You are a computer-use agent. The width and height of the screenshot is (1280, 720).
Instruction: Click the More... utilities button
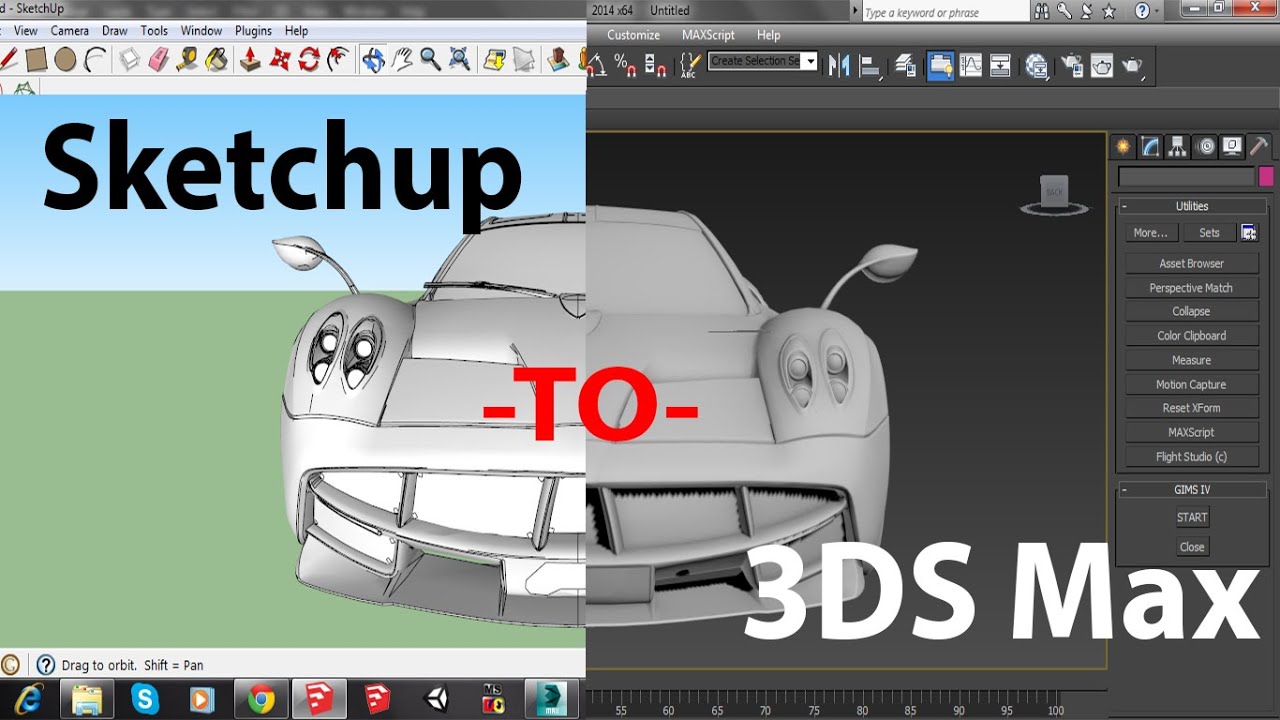[1150, 233]
